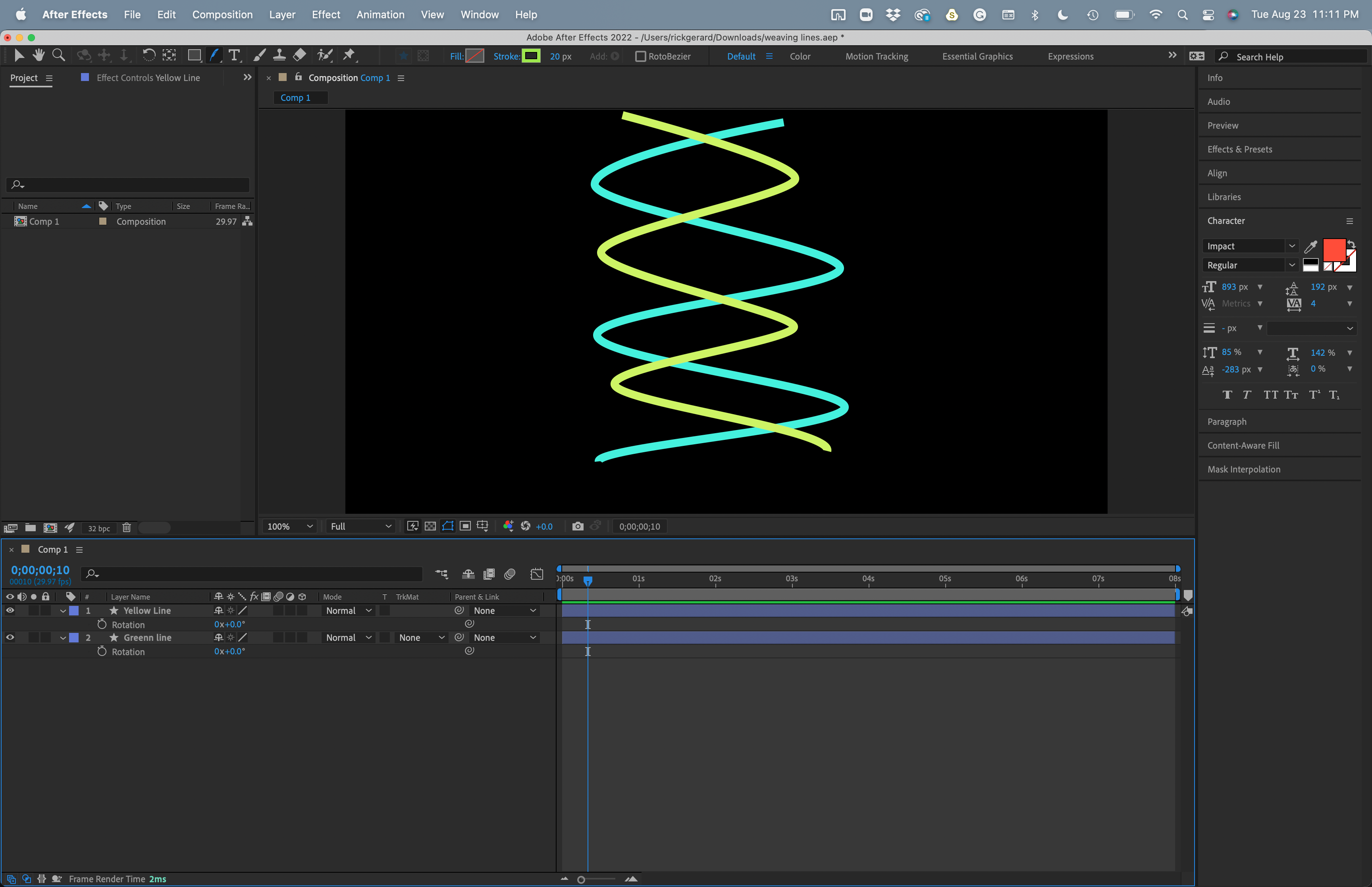Viewport: 1372px width, 887px height.
Task: Hide the Yellow Line layer
Action: click(x=10, y=611)
